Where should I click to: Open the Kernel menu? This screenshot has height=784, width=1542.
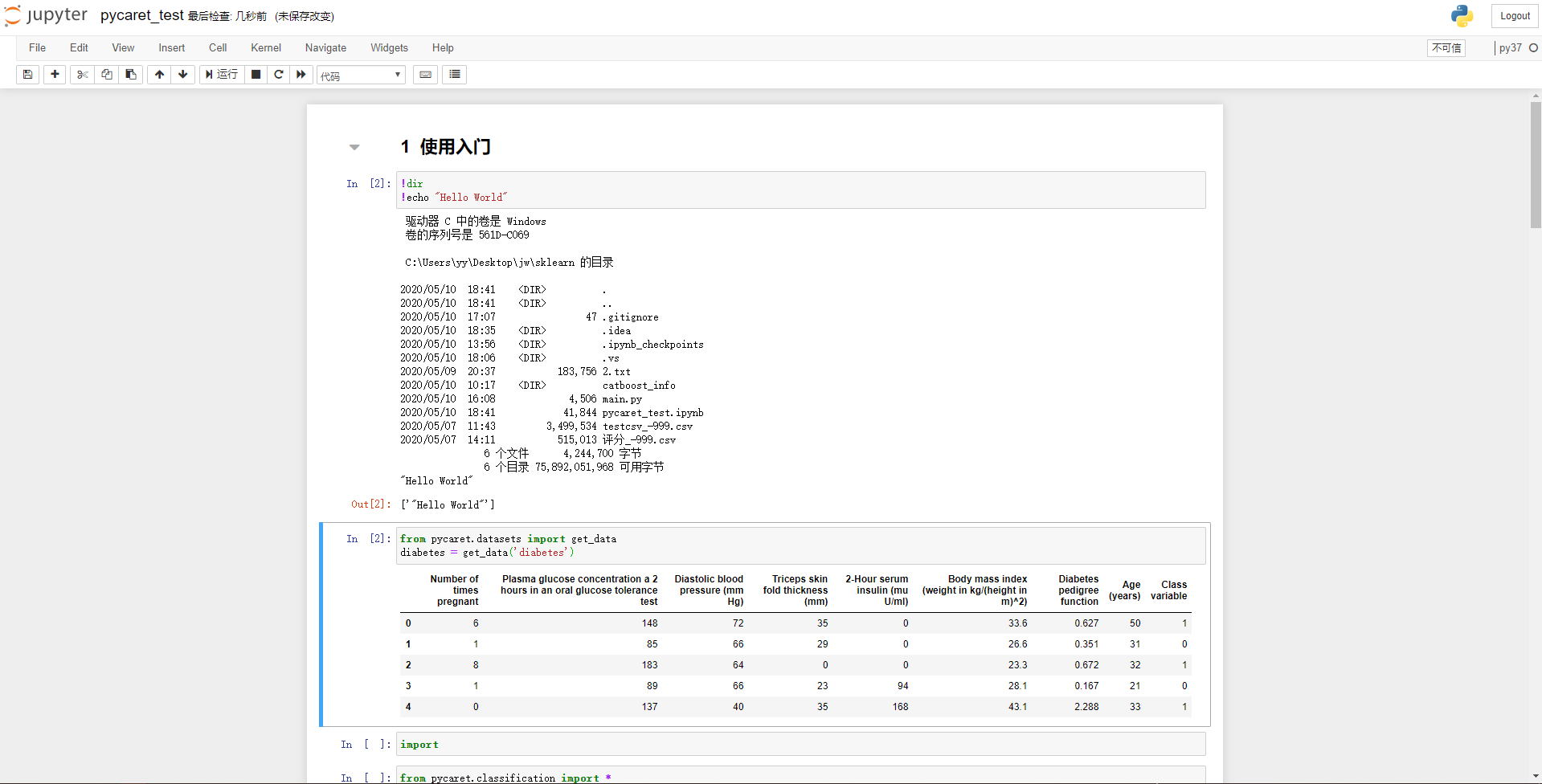[x=265, y=48]
